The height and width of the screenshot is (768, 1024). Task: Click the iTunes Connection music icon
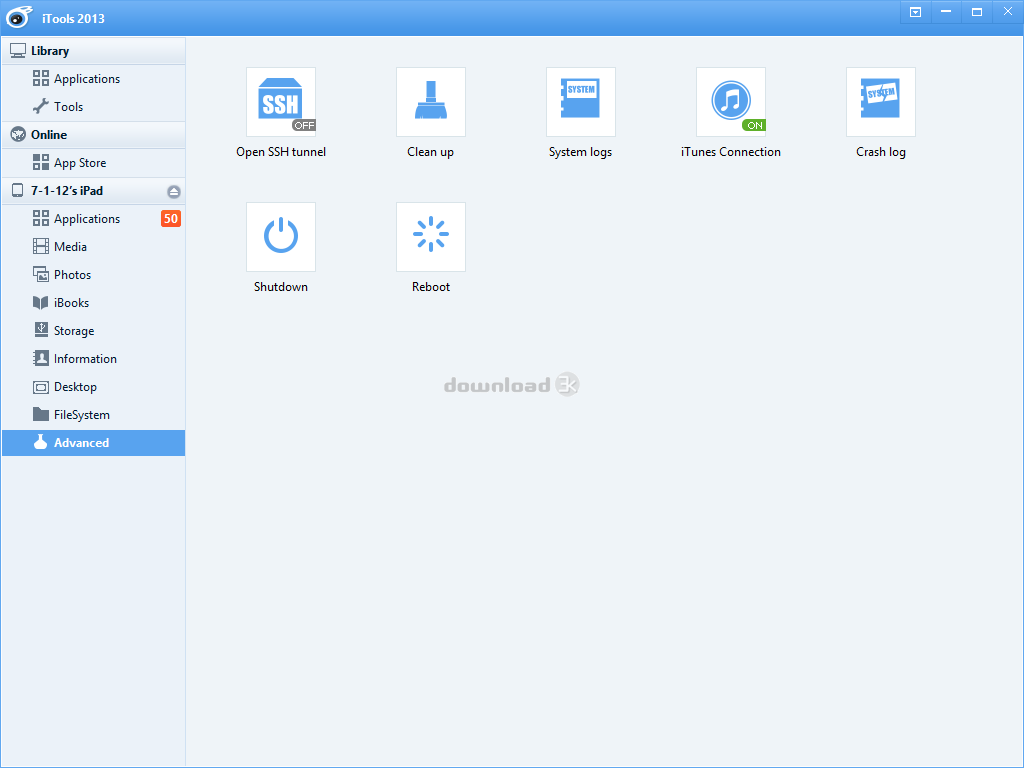[730, 99]
